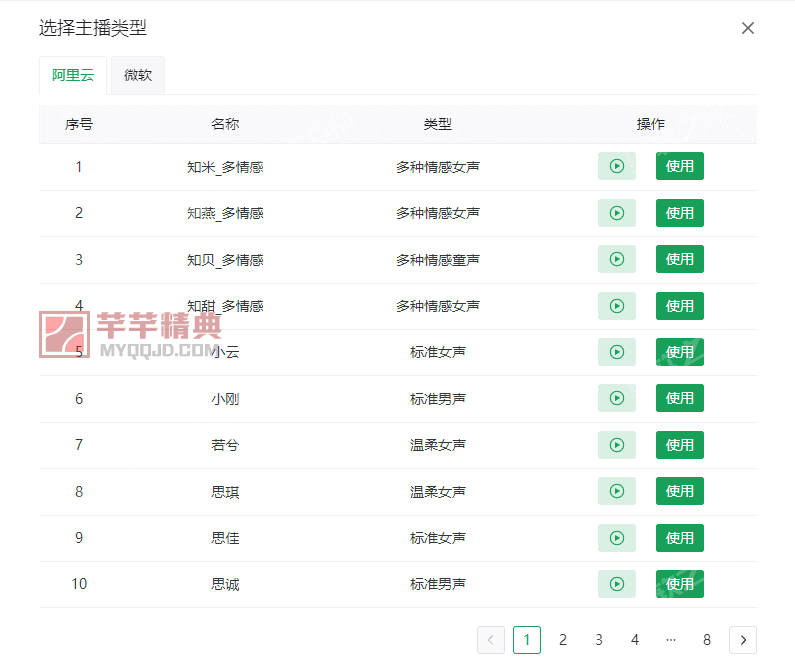Screen dimensions: 795x667
Task: Play preview for 知贝_多情感 voice
Action: [x=617, y=259]
